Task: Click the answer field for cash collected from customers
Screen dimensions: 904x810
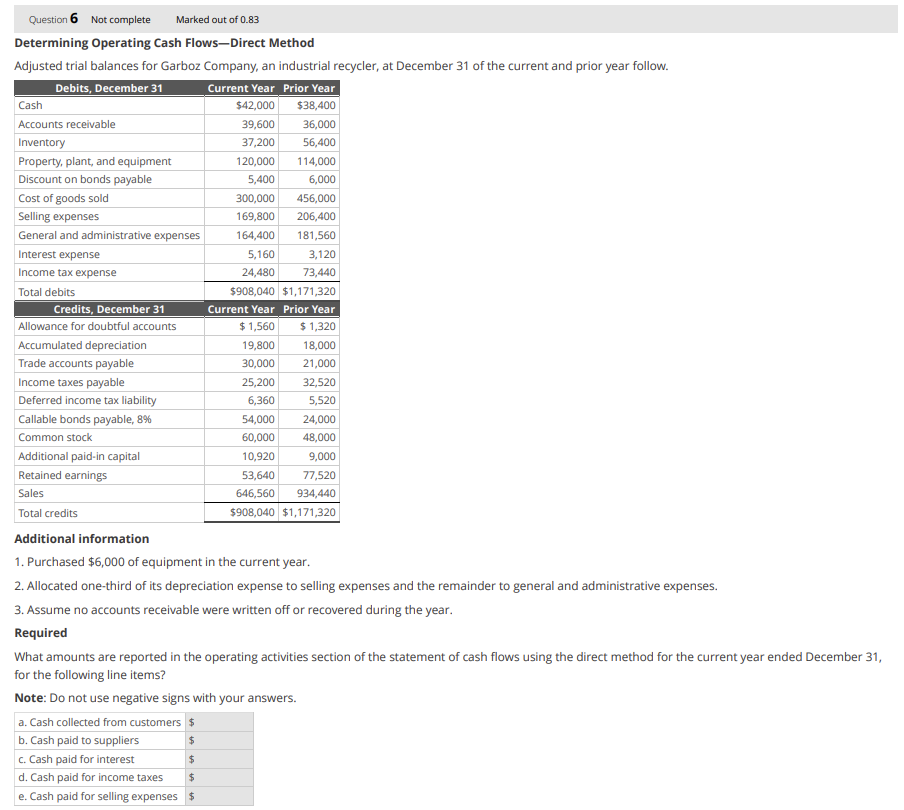Action: tap(218, 721)
